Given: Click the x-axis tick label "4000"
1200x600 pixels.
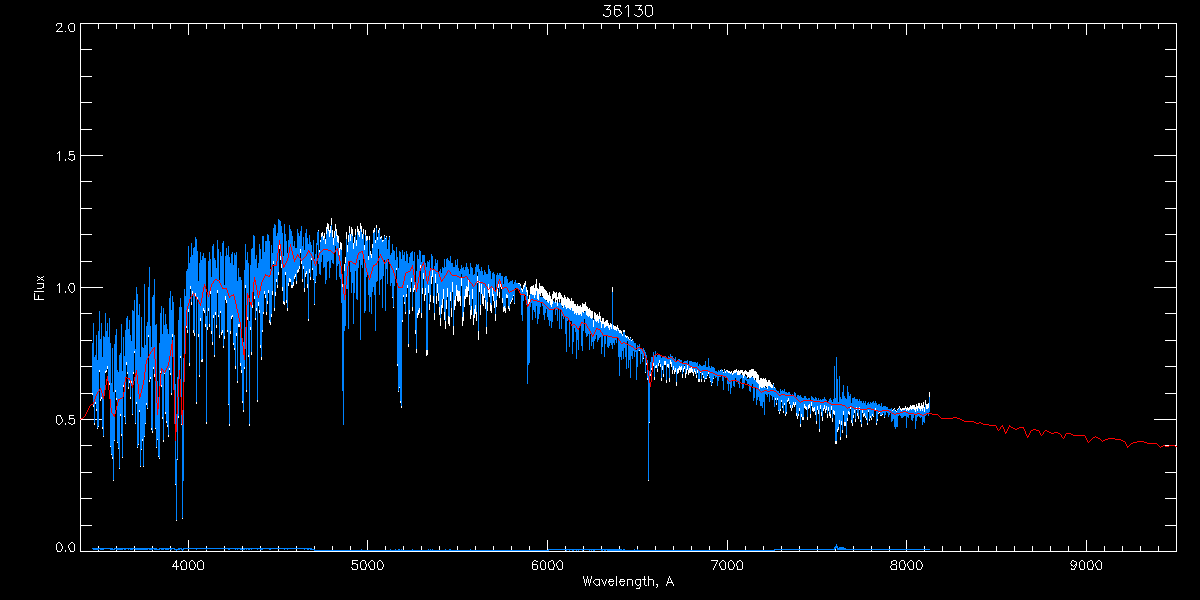Looking at the screenshot, I should point(188,565).
